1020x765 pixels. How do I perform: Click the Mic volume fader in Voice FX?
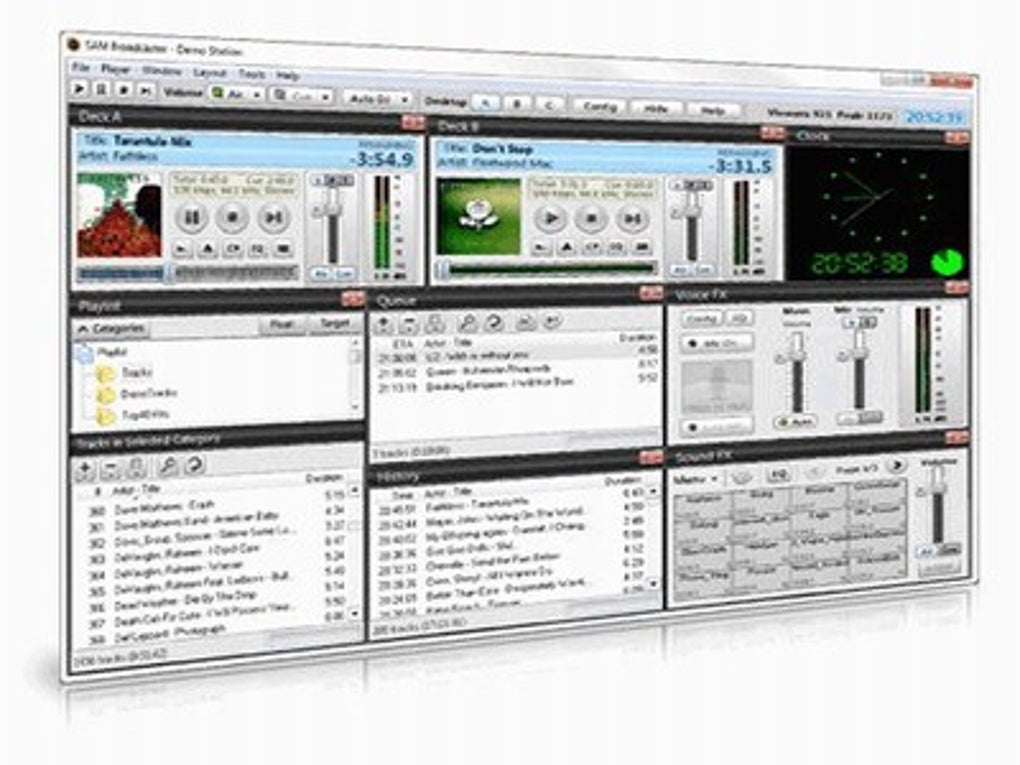[x=859, y=371]
